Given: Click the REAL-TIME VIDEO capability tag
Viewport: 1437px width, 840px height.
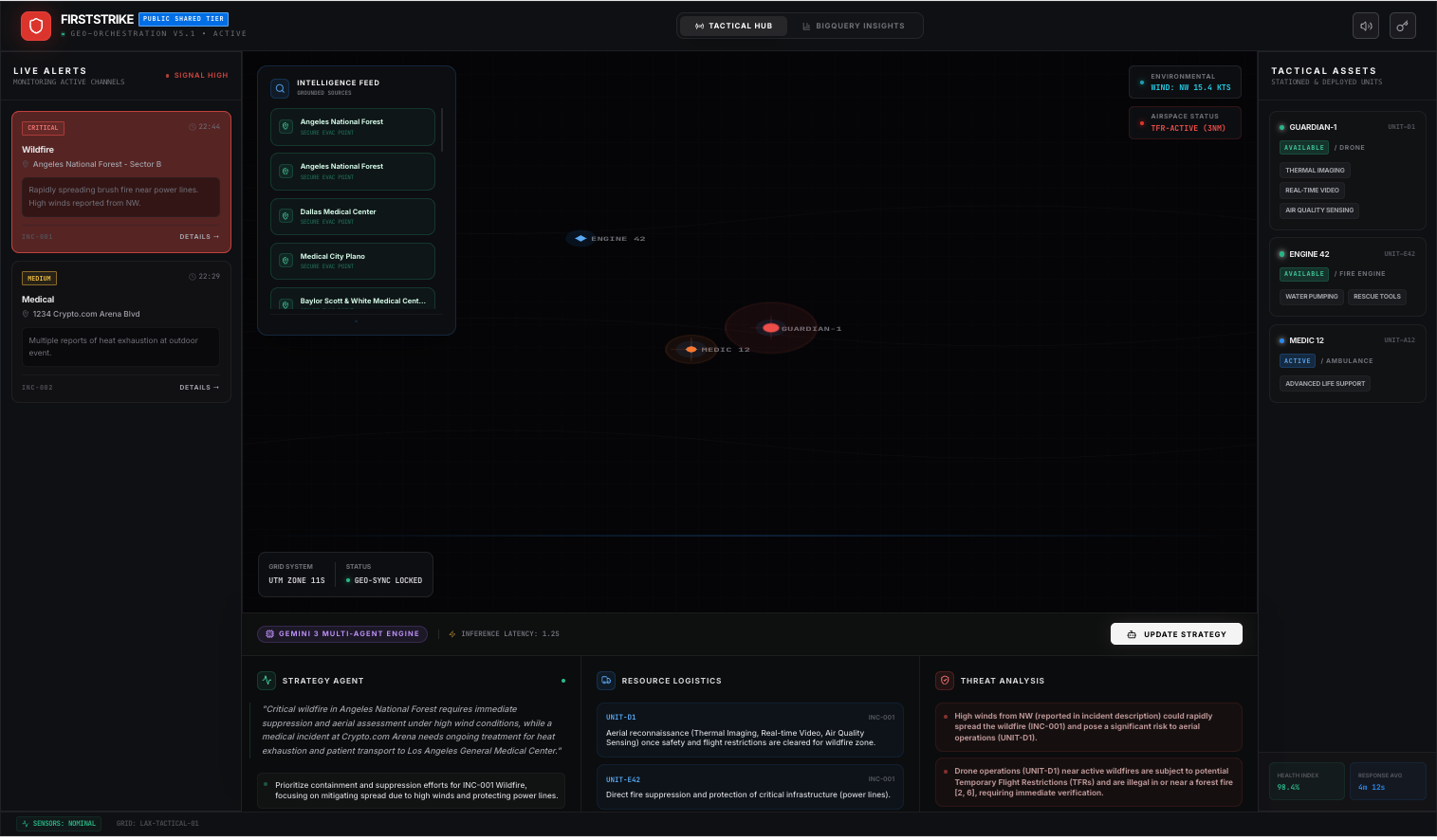Looking at the screenshot, I should 1312,191.
